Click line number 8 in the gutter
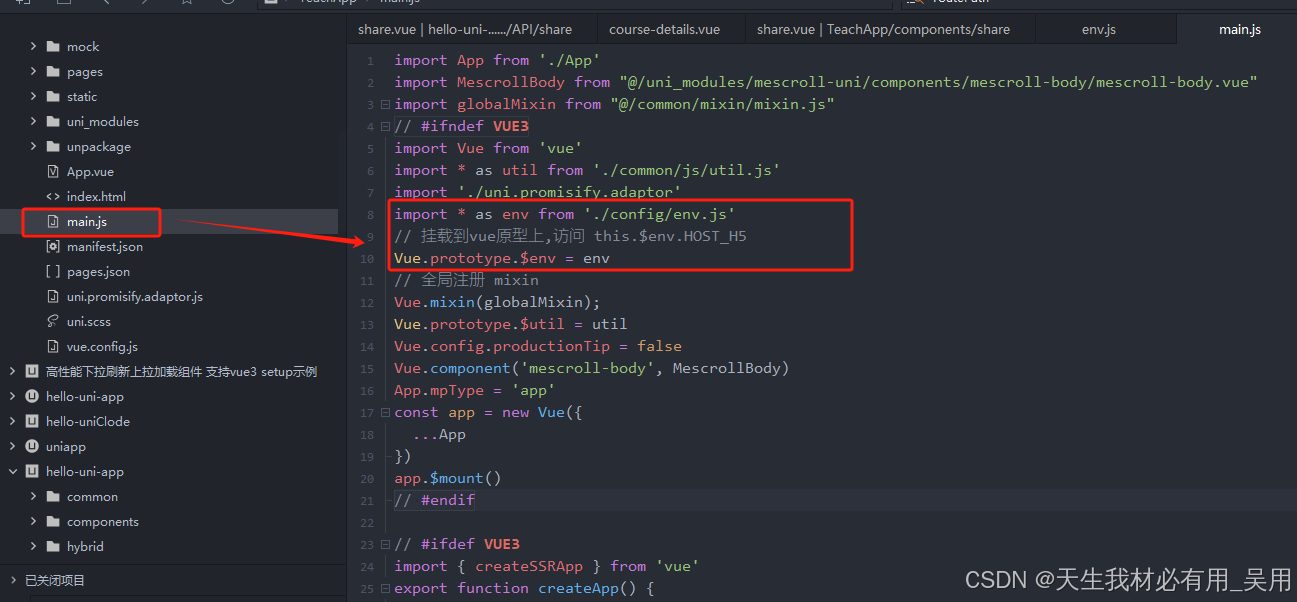 click(x=370, y=215)
